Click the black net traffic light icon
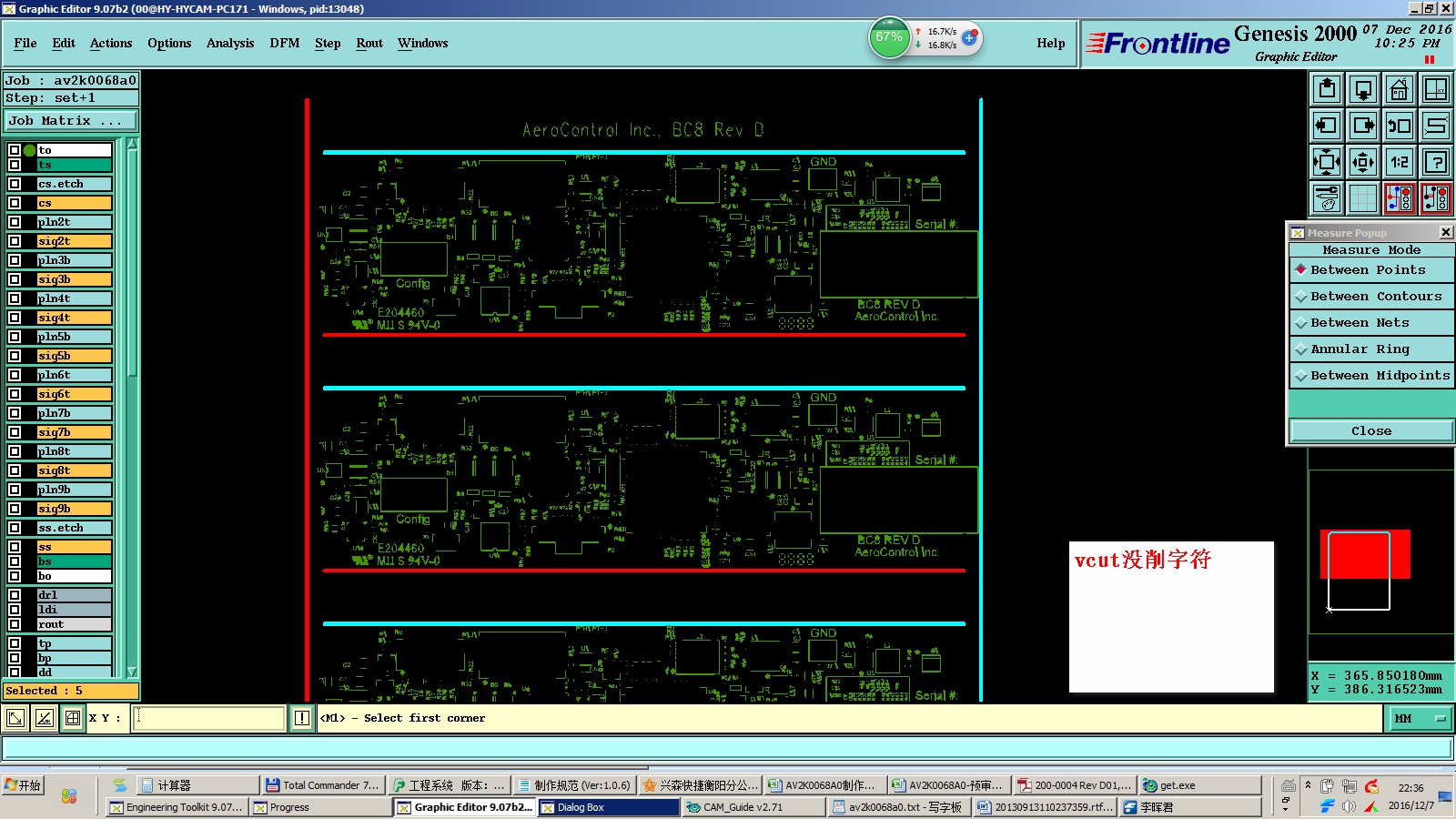Screen dimensions: 1456x819 point(1436,198)
